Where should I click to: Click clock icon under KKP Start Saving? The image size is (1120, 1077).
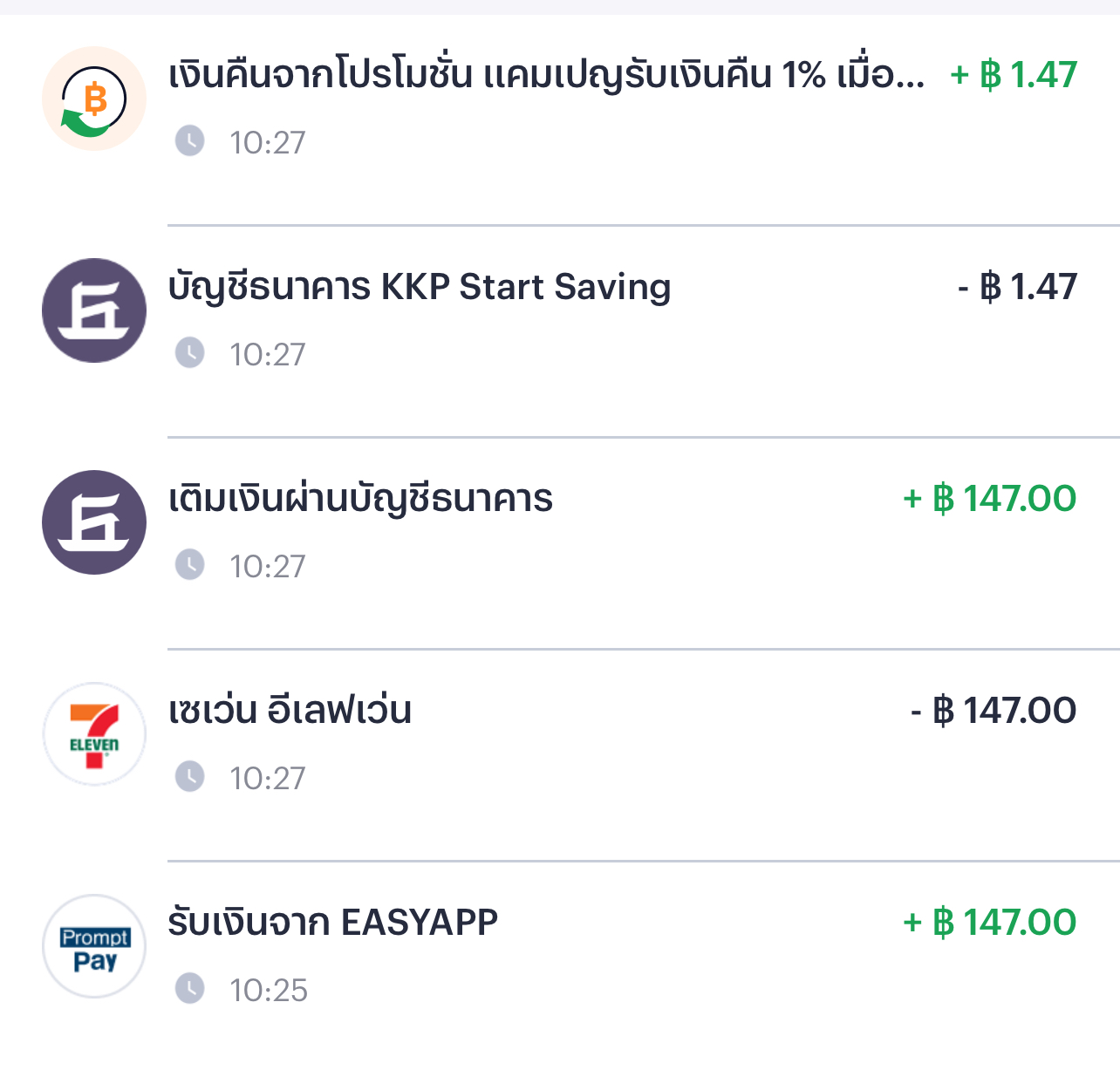189,353
